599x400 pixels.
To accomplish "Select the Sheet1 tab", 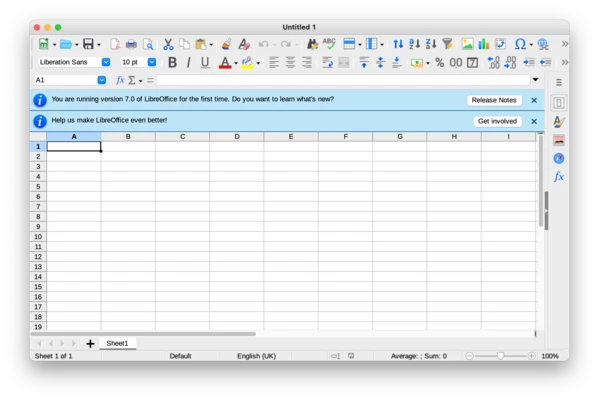I will 117,343.
